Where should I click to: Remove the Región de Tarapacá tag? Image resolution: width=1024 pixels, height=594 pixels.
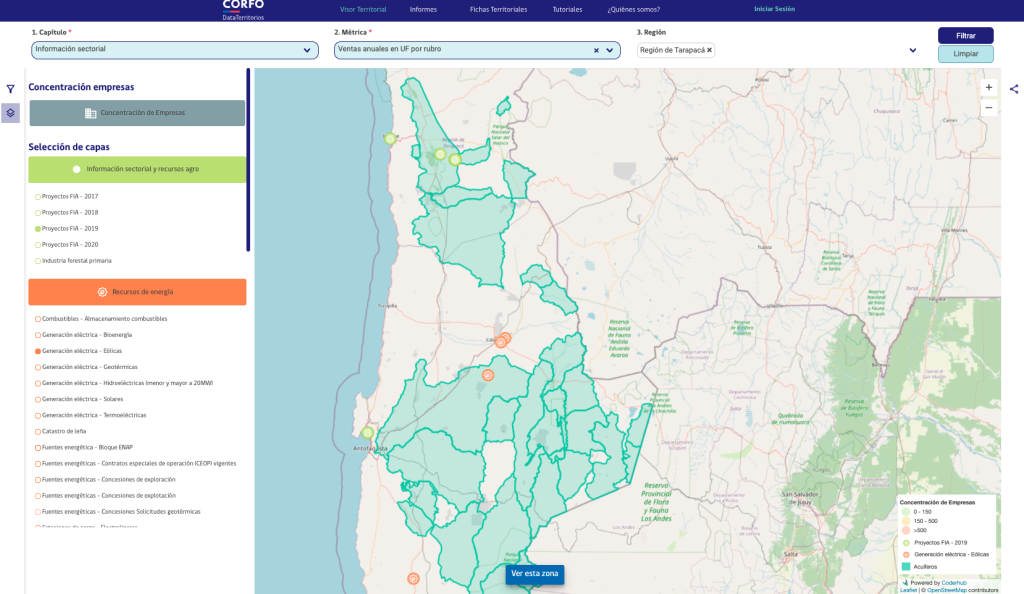pos(709,50)
